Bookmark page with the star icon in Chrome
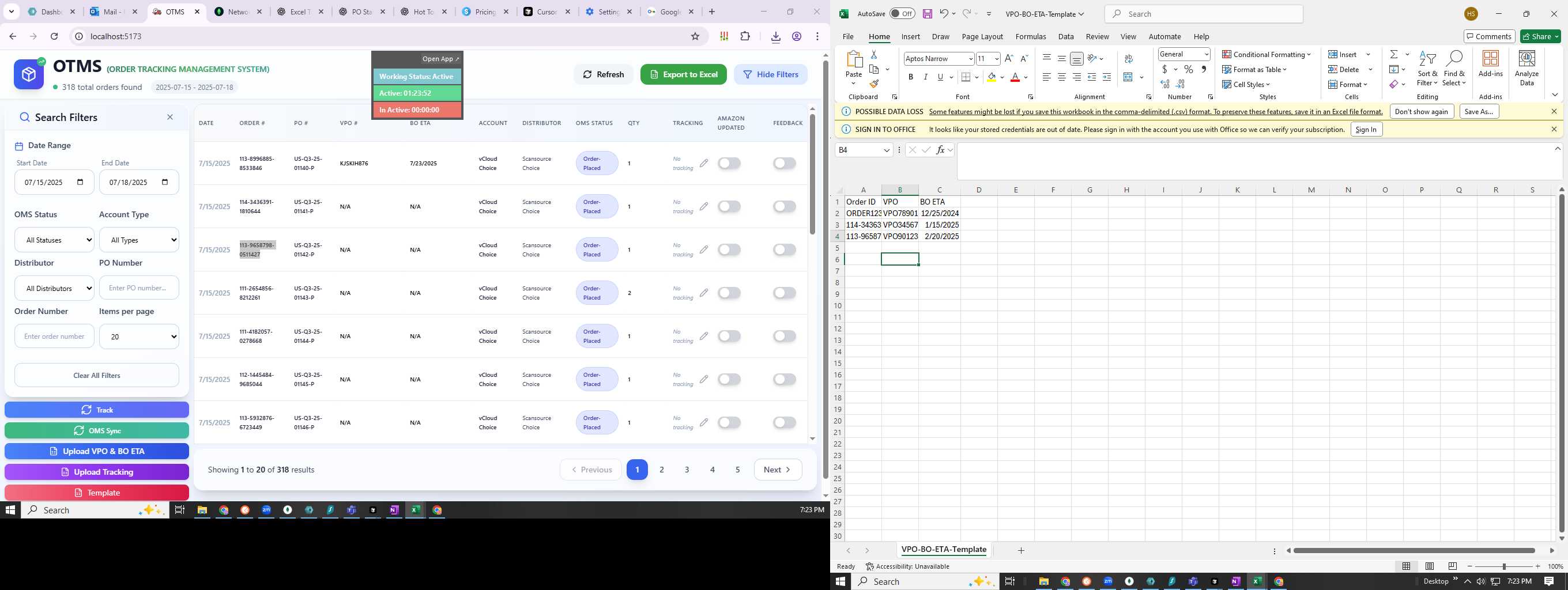 click(695, 36)
